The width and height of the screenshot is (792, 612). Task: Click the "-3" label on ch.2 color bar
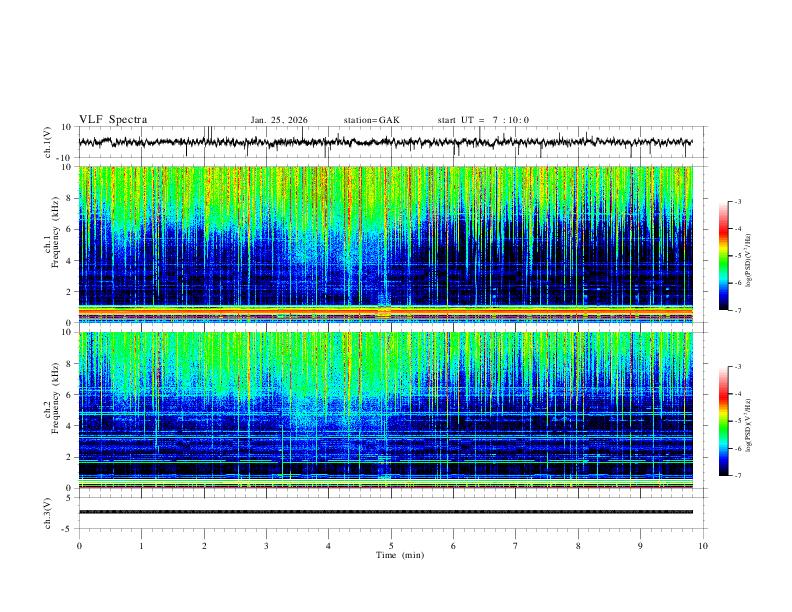pos(737,367)
